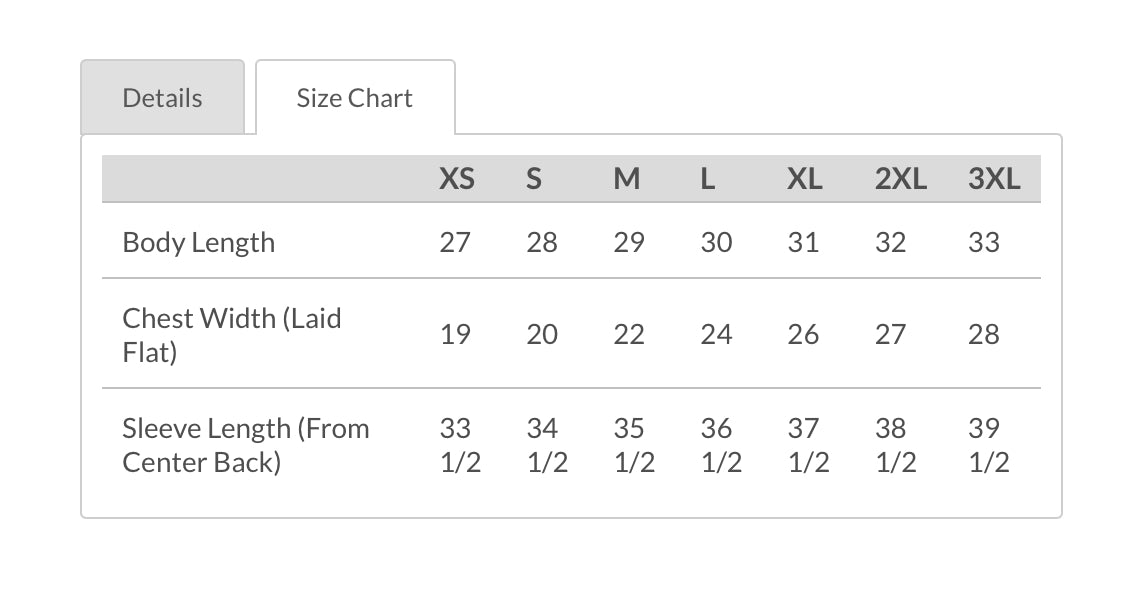Click the S size column header
Image resolution: width=1130 pixels, height=590 pixels.
534,179
